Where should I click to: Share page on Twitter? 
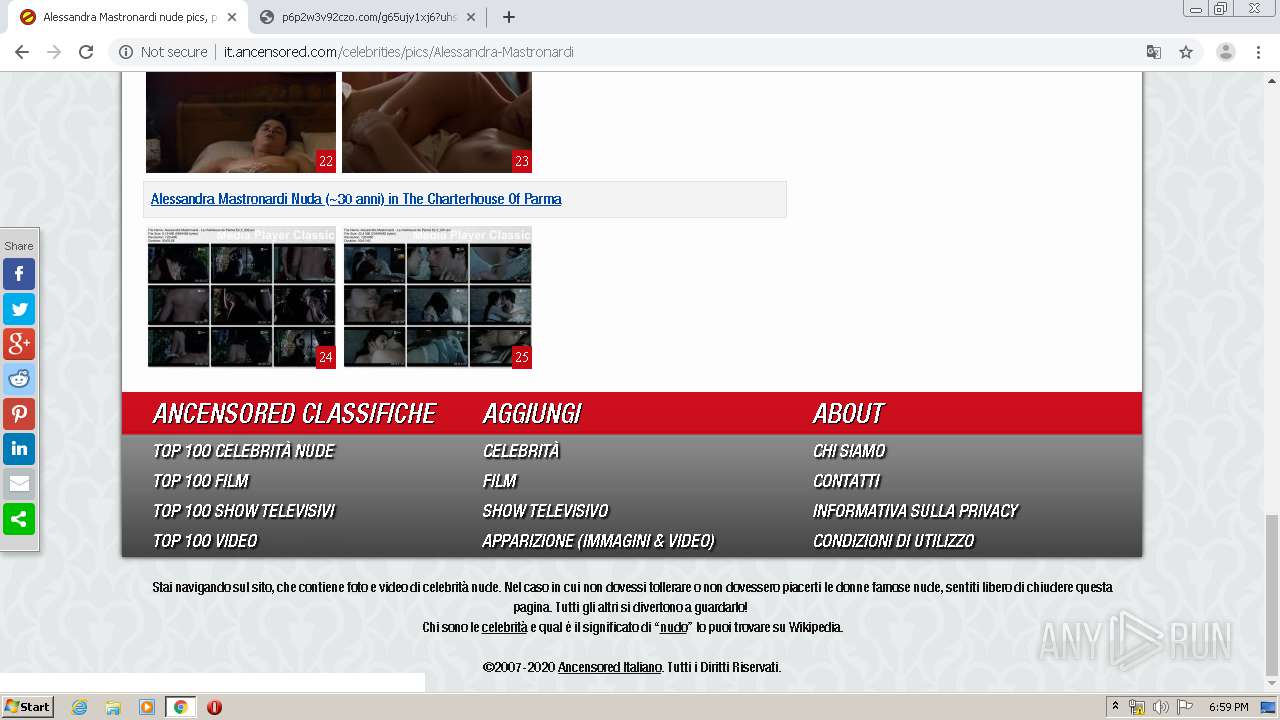tap(19, 309)
